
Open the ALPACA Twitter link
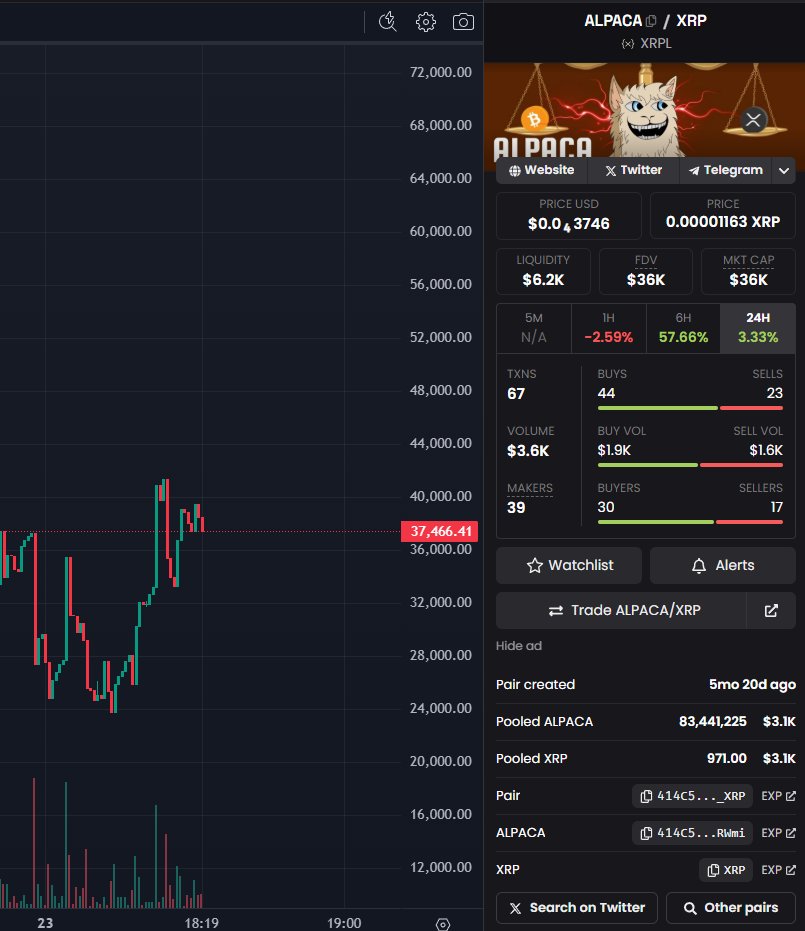633,170
